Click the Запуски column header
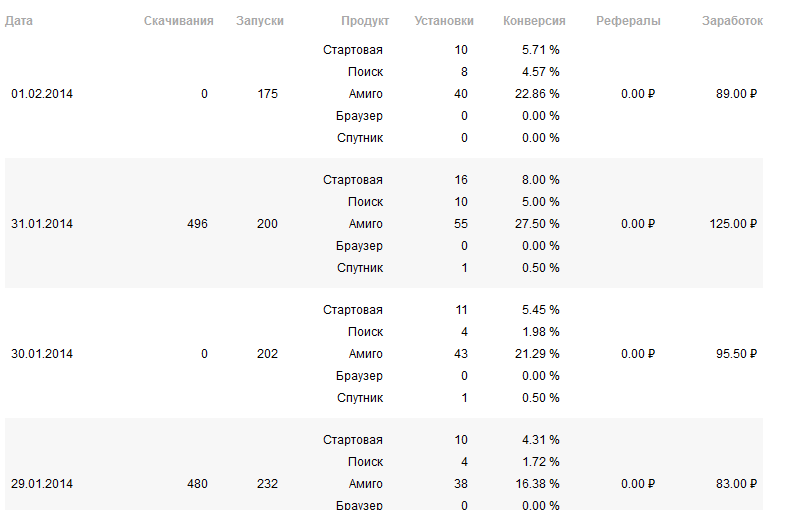This screenshot has height=510, width=796. pos(260,21)
